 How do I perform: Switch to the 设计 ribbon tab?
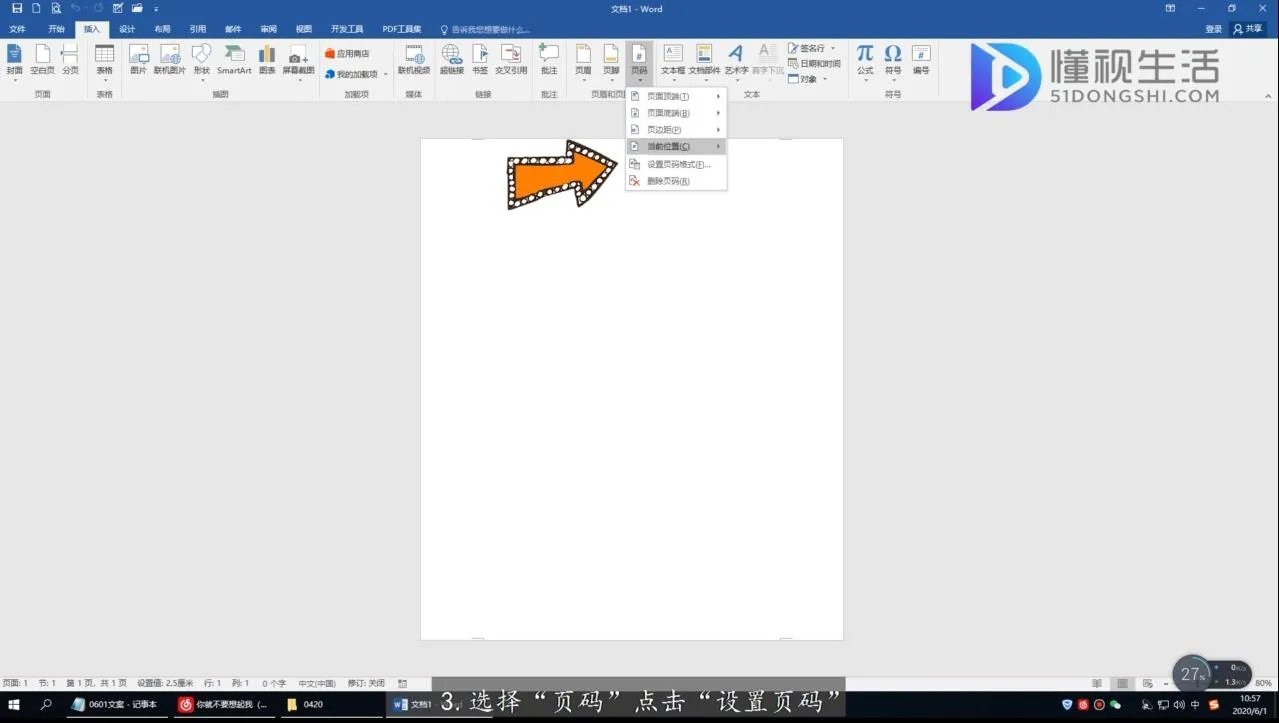point(127,29)
